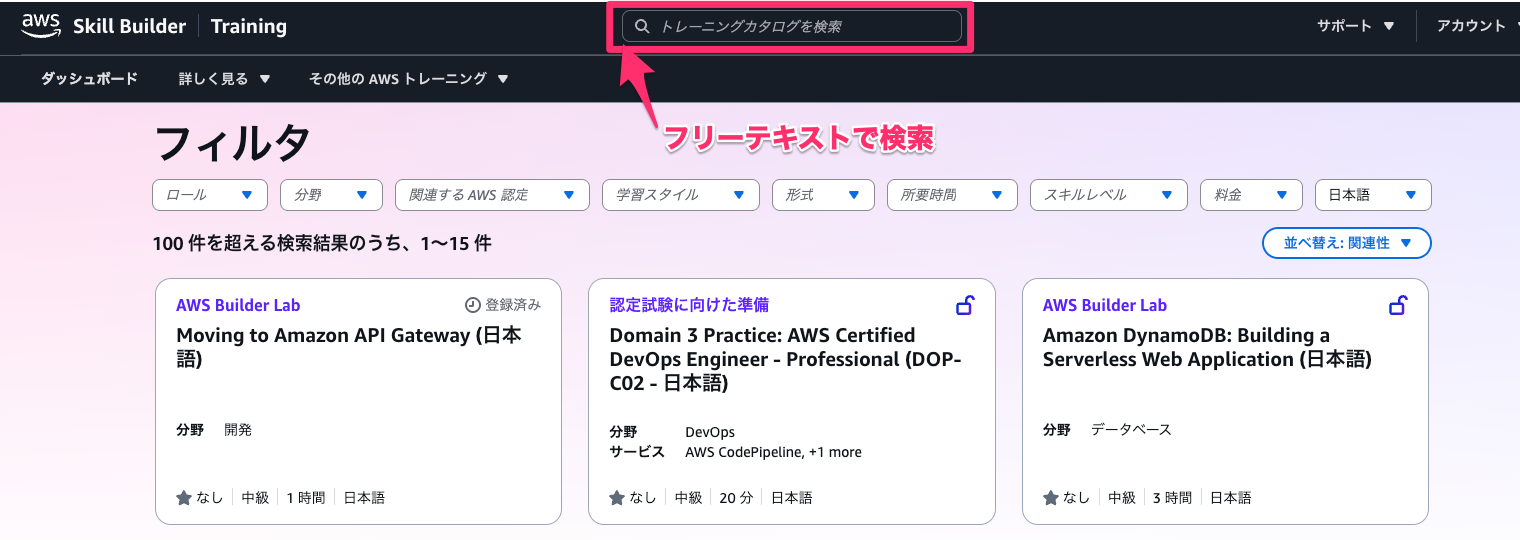Click the フィルタ heading
1520x540 pixels.
pyautogui.click(x=232, y=144)
